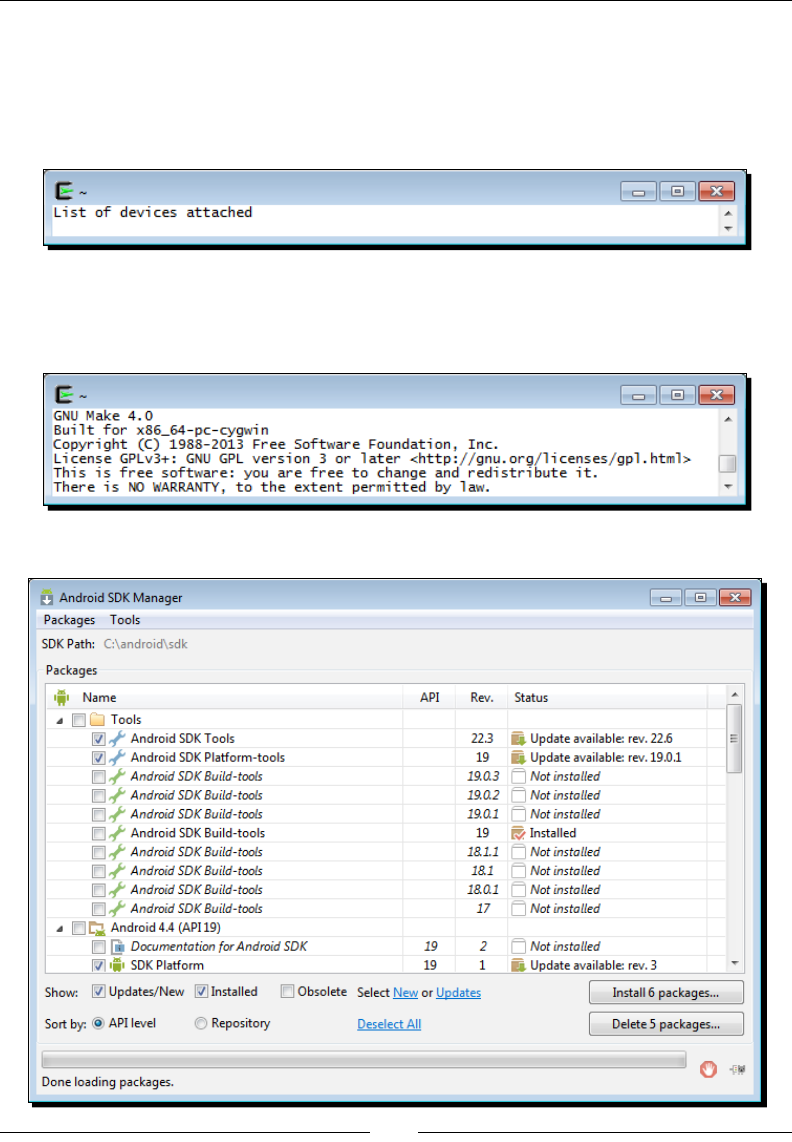Viewport: 792px width, 1142px height.
Task: Enable the Obsolete checkbox
Action: 288,991
